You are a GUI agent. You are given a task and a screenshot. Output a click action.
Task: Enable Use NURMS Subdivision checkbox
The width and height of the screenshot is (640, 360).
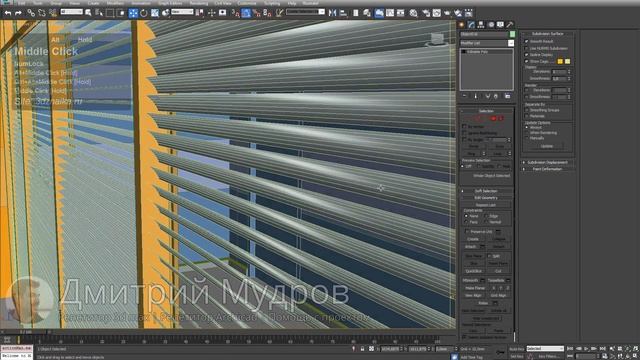(x=527, y=48)
